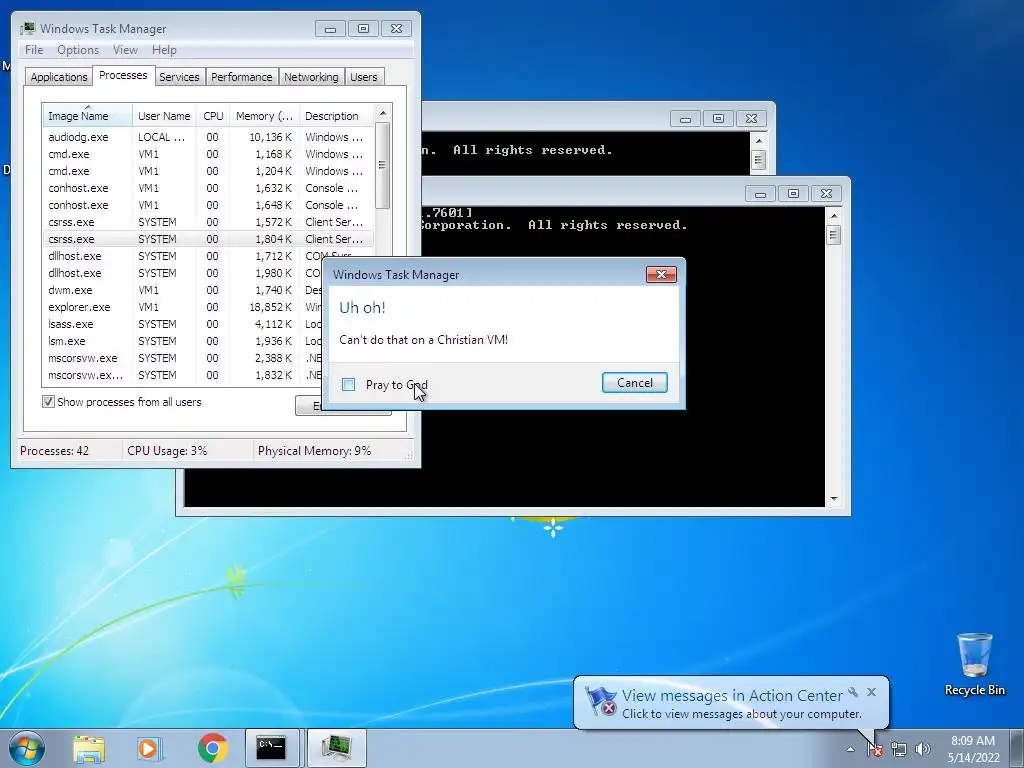Sort processes by Image Name column
The width and height of the screenshot is (1024, 768).
click(x=87, y=116)
